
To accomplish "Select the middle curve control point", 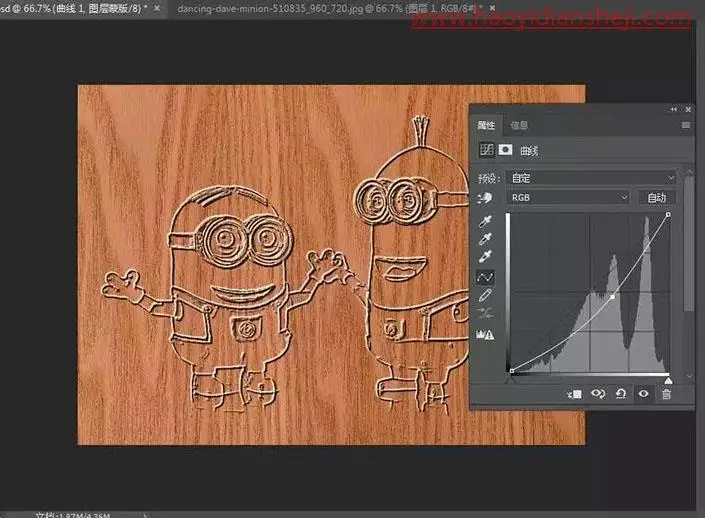I will 612,297.
